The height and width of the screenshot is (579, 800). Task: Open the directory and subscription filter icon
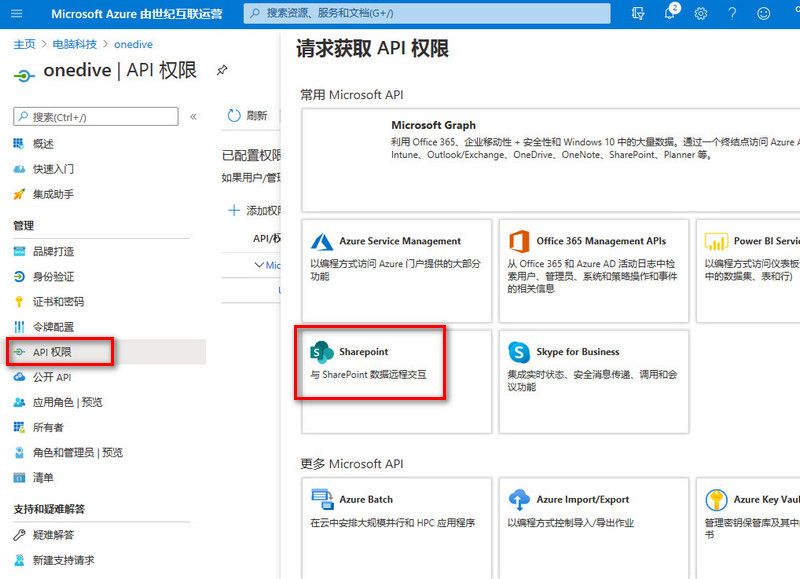click(x=638, y=14)
